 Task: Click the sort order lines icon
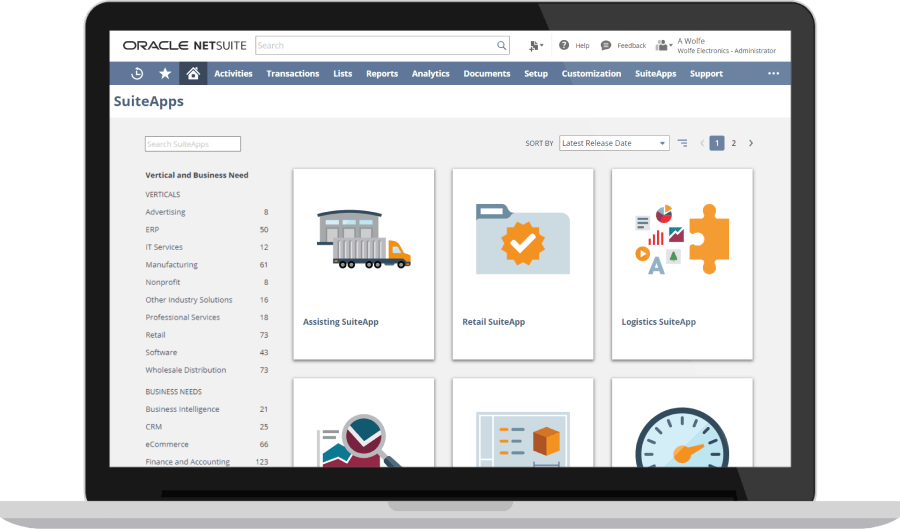682,143
